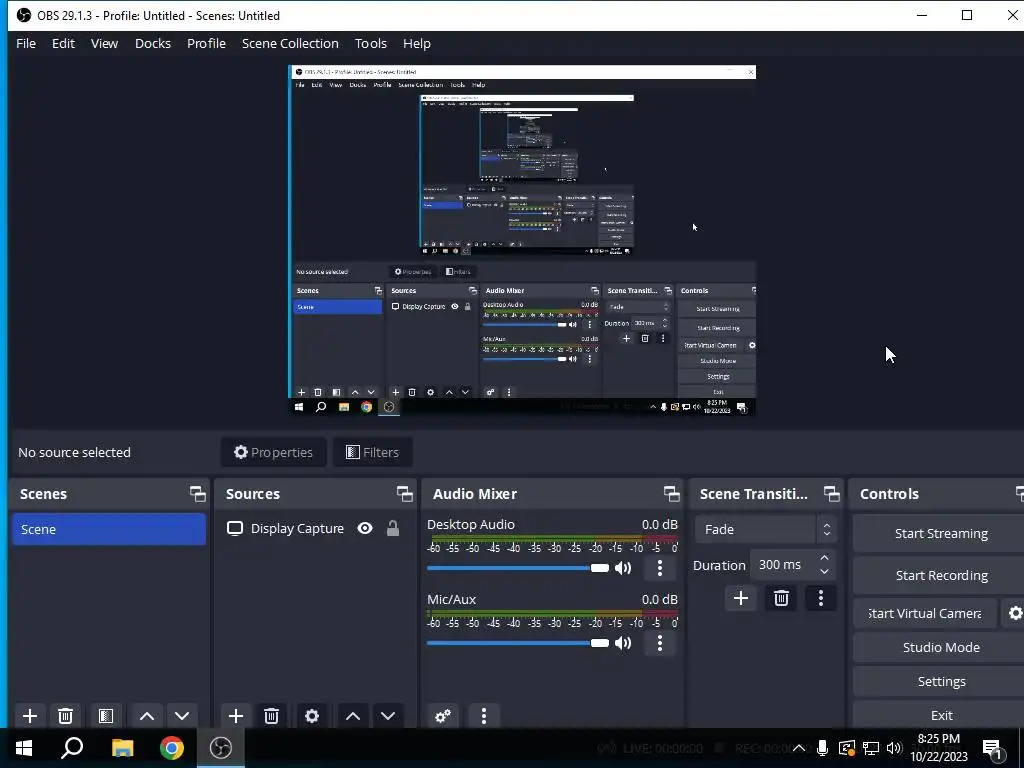Click Start Virtual Camera button

pos(925,613)
